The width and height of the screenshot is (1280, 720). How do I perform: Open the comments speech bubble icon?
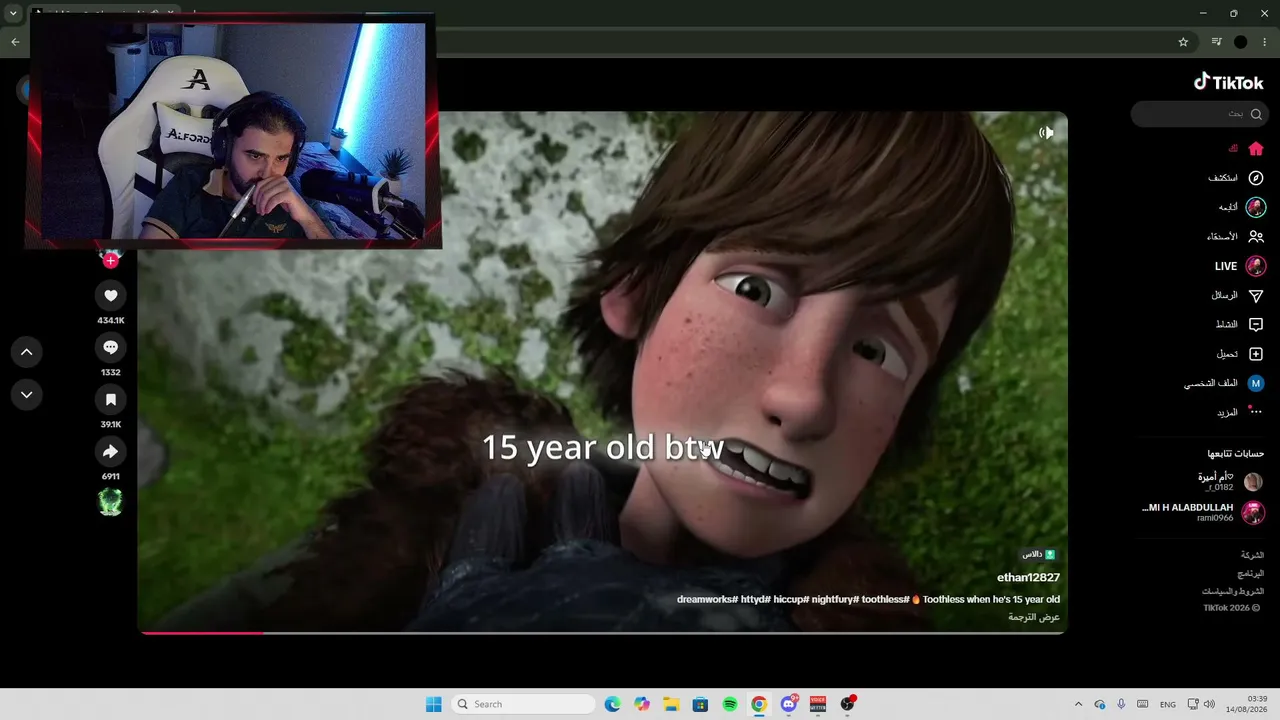tap(111, 347)
